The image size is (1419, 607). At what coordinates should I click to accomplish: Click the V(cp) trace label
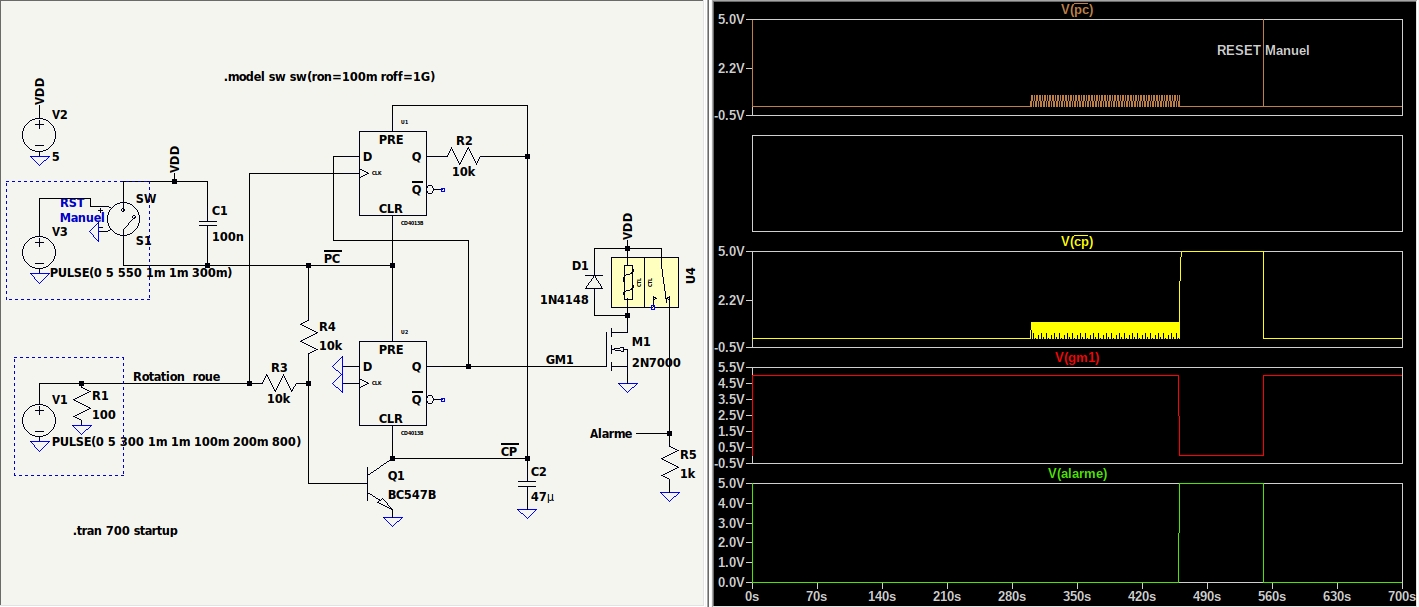pyautogui.click(x=1076, y=241)
